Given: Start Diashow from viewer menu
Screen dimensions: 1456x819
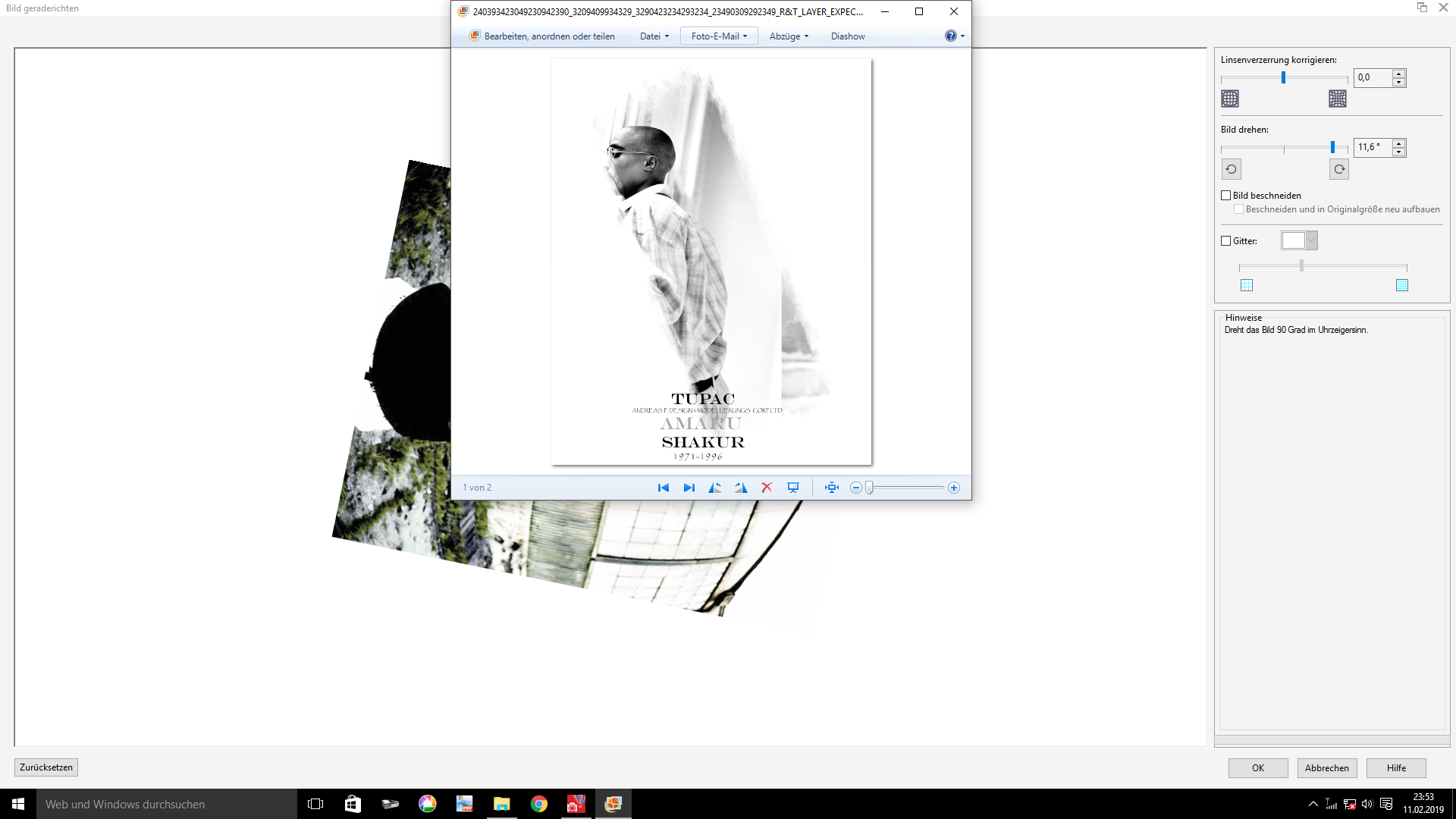Looking at the screenshot, I should (848, 36).
